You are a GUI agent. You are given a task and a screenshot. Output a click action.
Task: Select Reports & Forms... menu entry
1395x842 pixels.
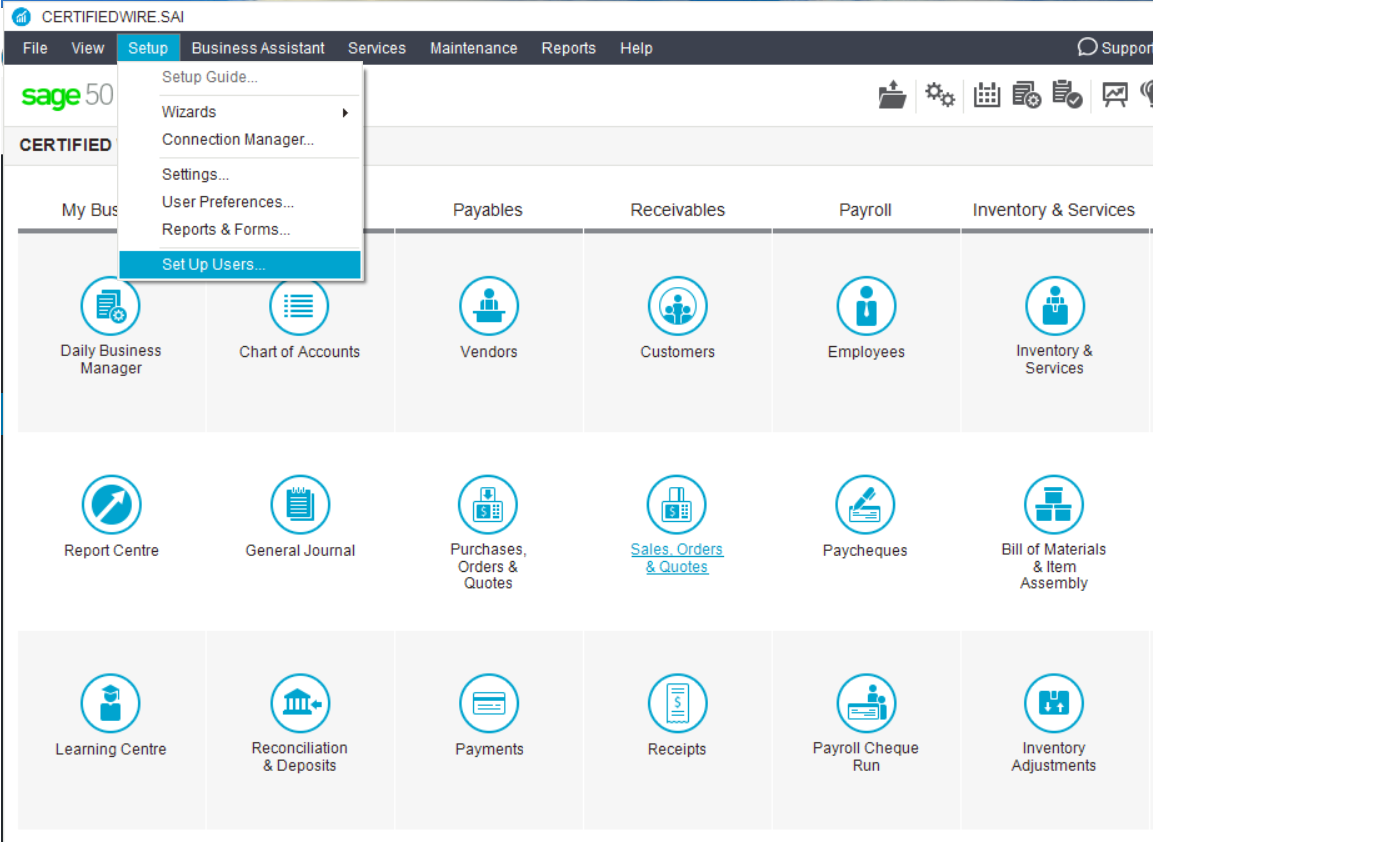(240, 230)
